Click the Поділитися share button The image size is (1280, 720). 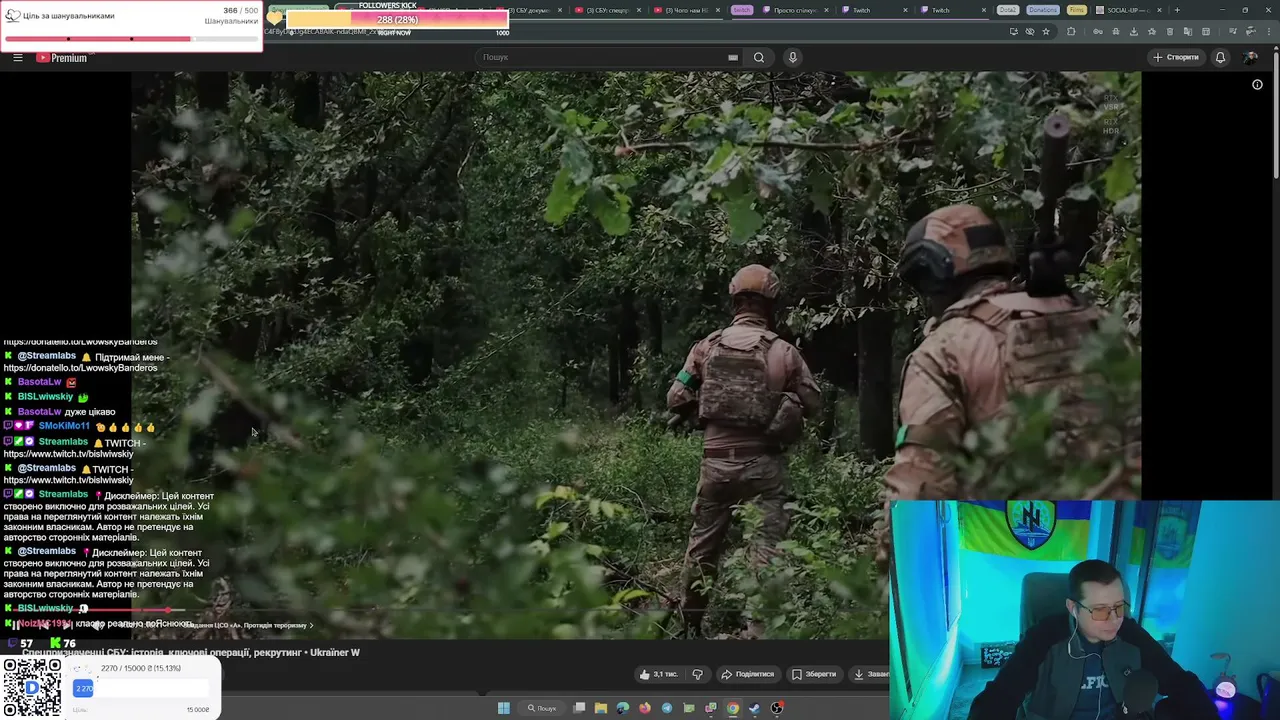pyautogui.click(x=748, y=674)
